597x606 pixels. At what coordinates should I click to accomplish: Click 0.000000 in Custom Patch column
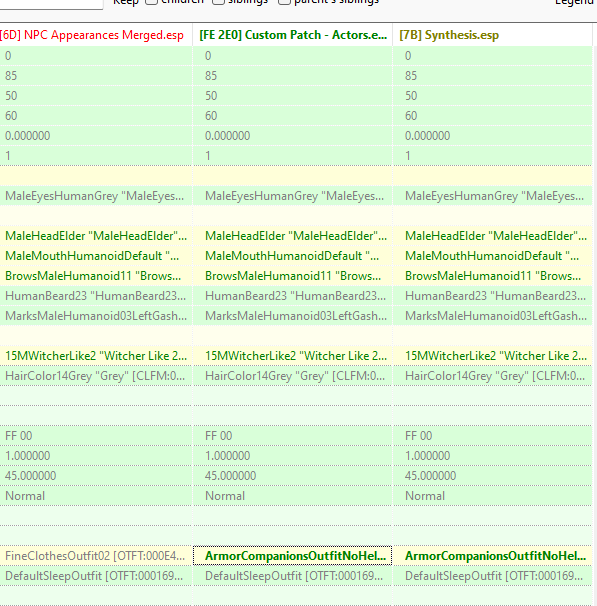(x=293, y=136)
